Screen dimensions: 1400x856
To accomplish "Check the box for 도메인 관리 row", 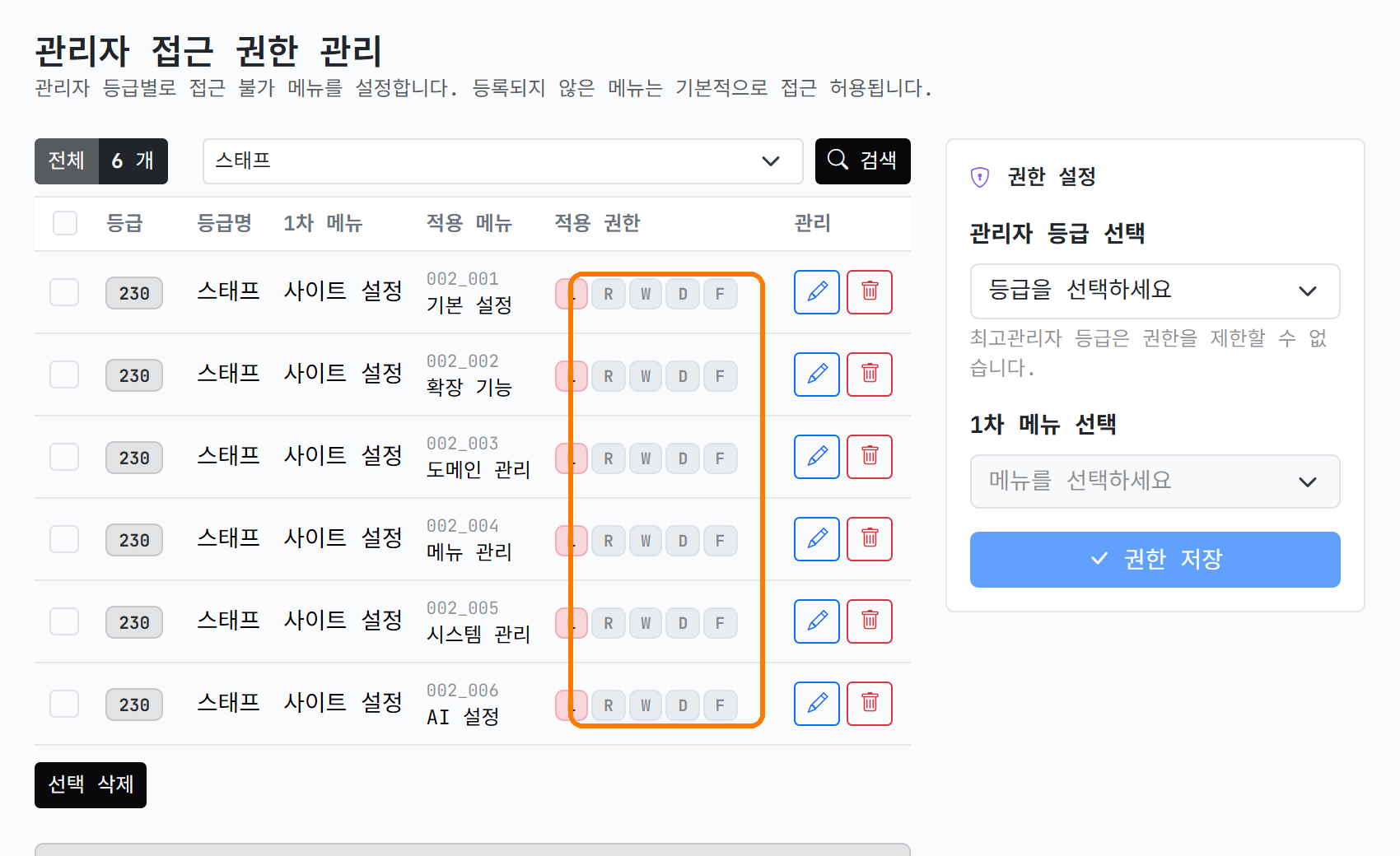I will pos(64,457).
